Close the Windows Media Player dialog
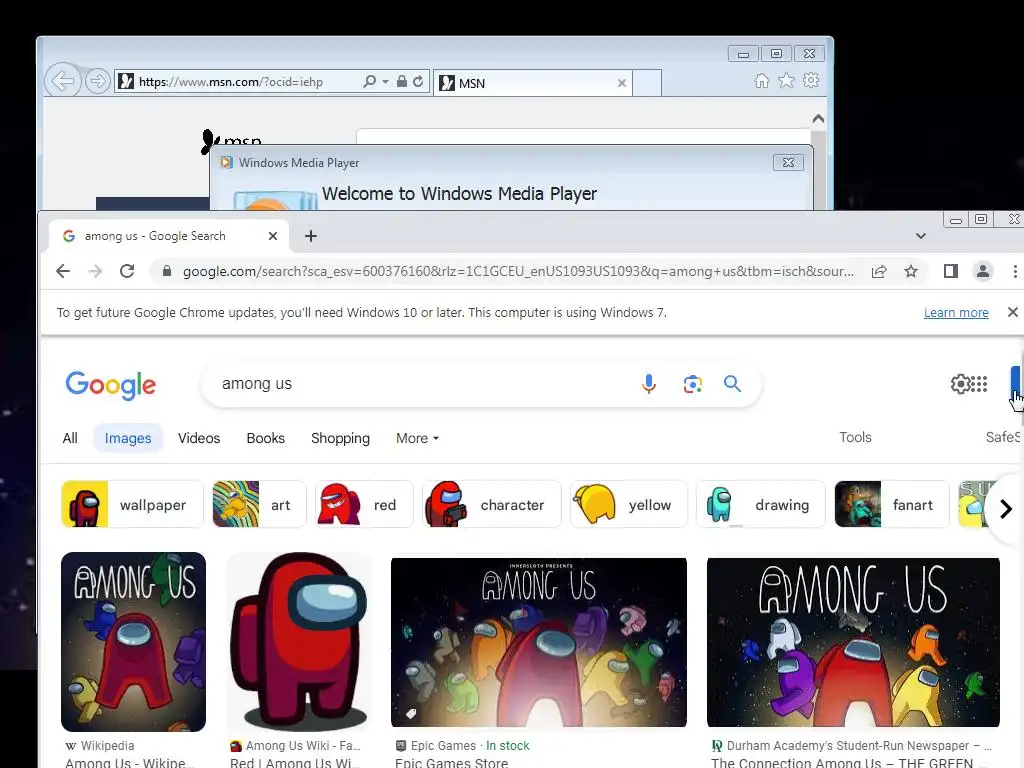 788,163
